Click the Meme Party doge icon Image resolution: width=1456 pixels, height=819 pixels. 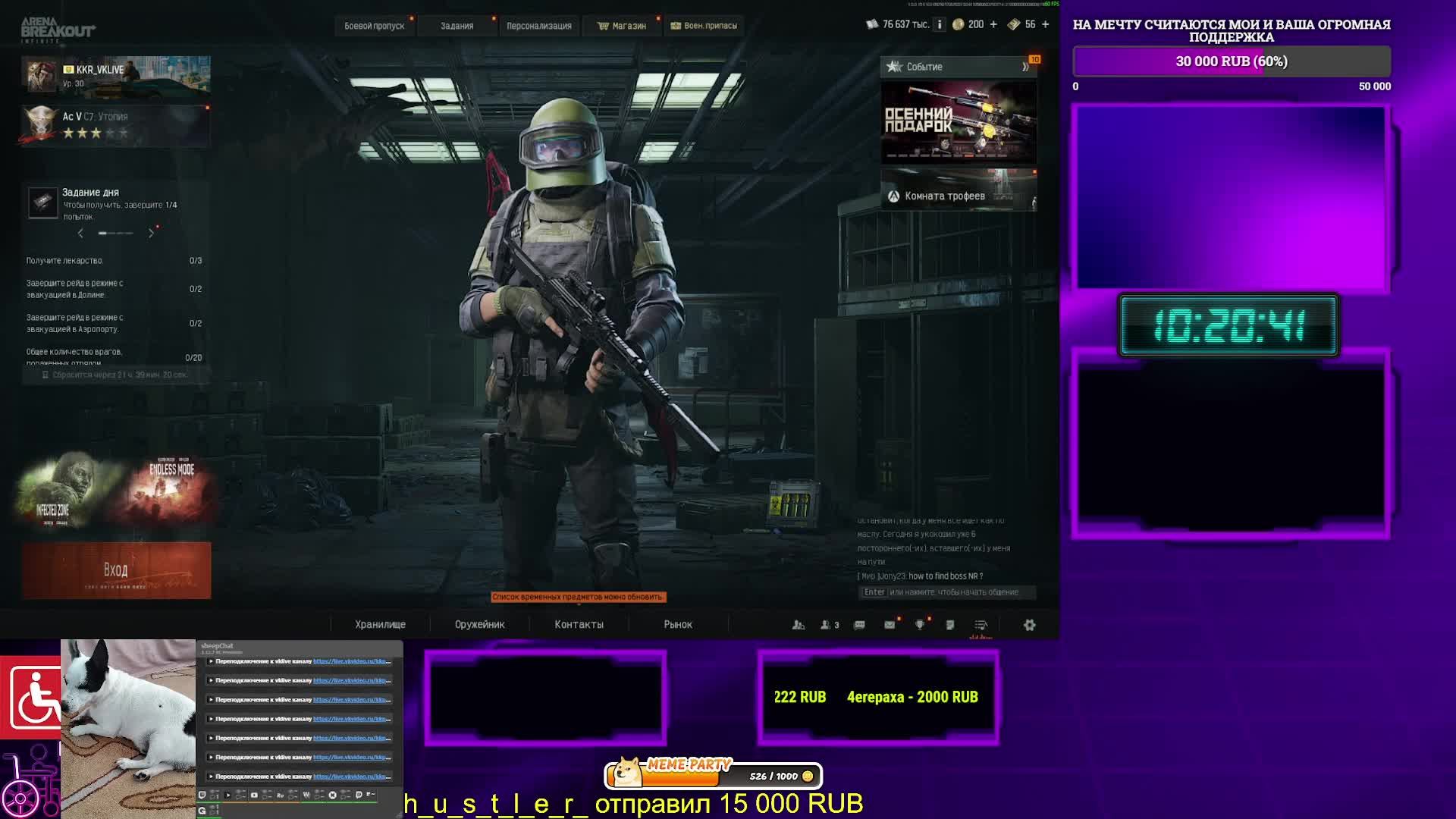[x=627, y=772]
